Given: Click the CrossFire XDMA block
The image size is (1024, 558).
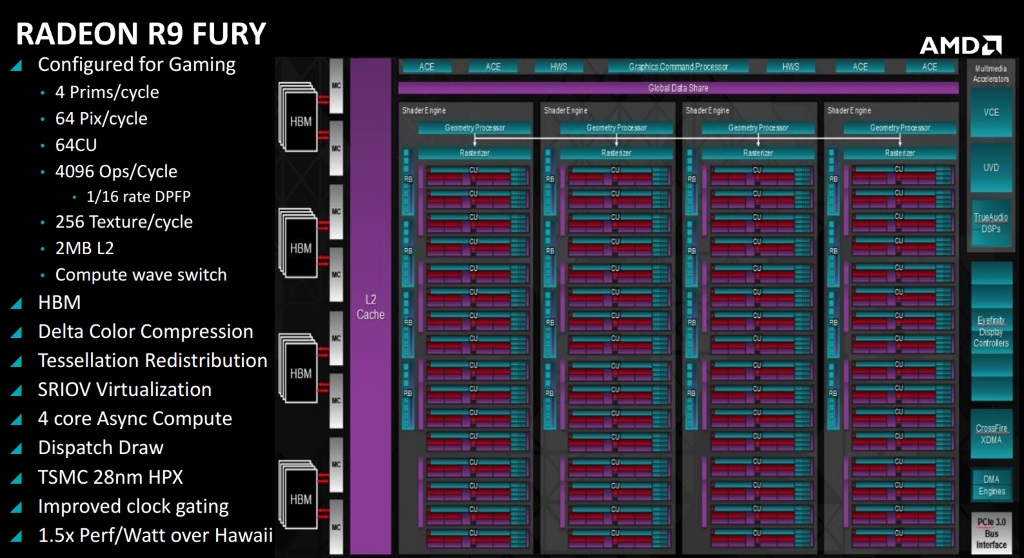Looking at the screenshot, I should [x=991, y=435].
